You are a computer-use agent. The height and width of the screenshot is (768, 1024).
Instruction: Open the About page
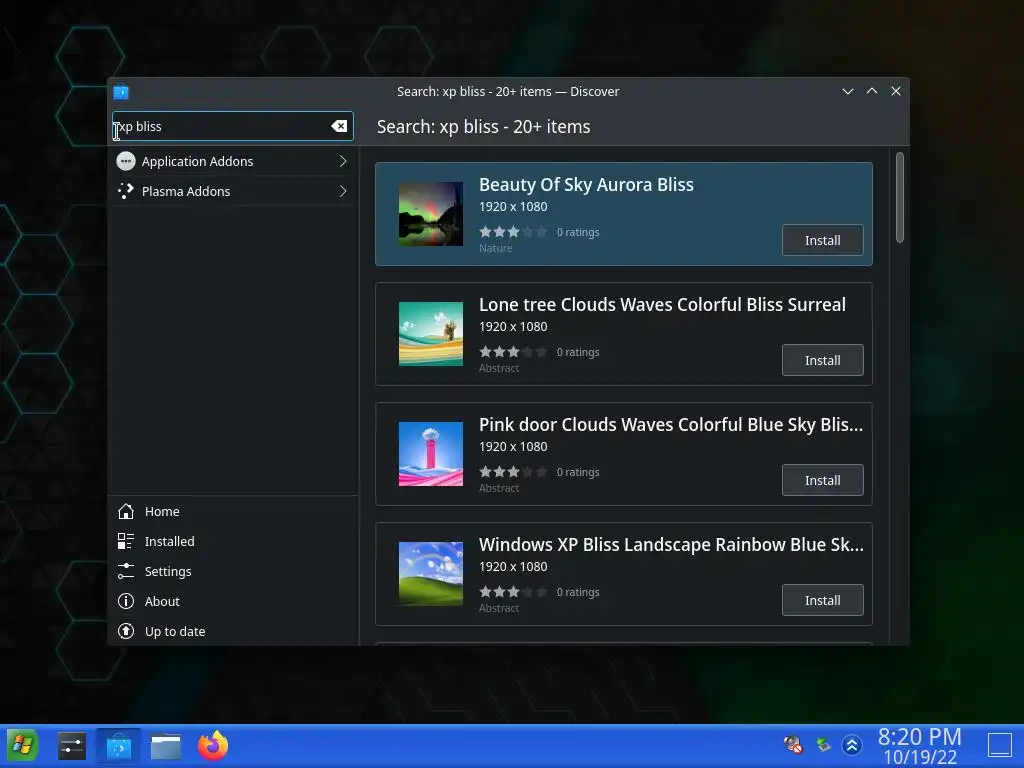pos(232,601)
